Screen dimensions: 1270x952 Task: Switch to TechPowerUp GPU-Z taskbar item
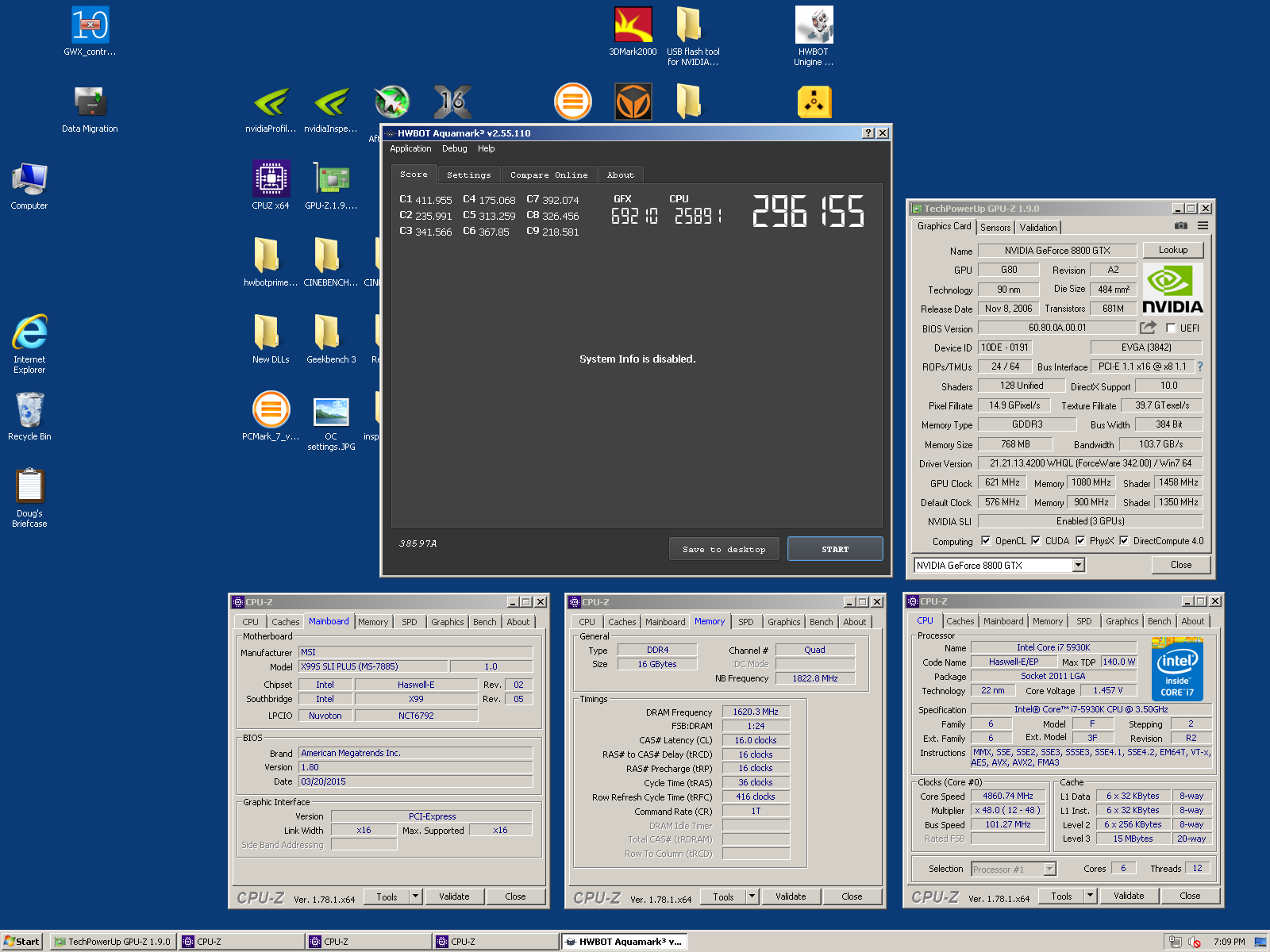click(113, 942)
